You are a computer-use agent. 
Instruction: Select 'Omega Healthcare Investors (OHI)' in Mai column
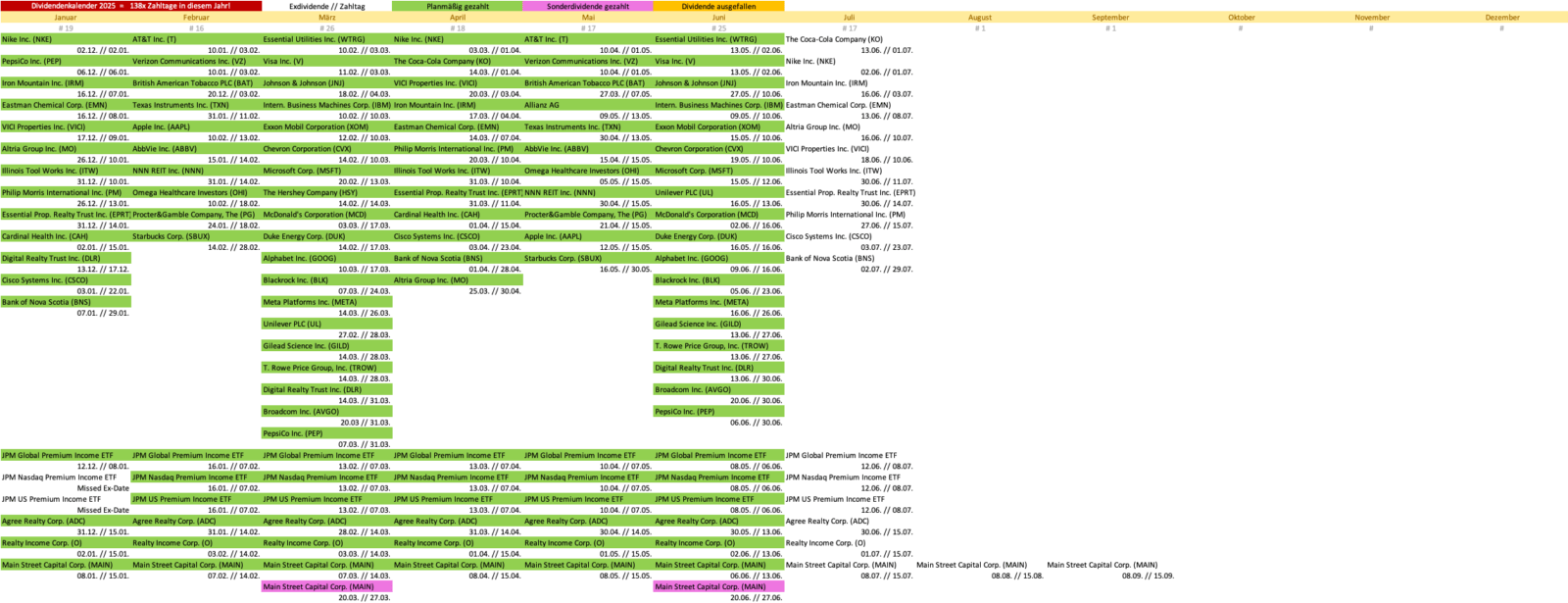point(588,171)
